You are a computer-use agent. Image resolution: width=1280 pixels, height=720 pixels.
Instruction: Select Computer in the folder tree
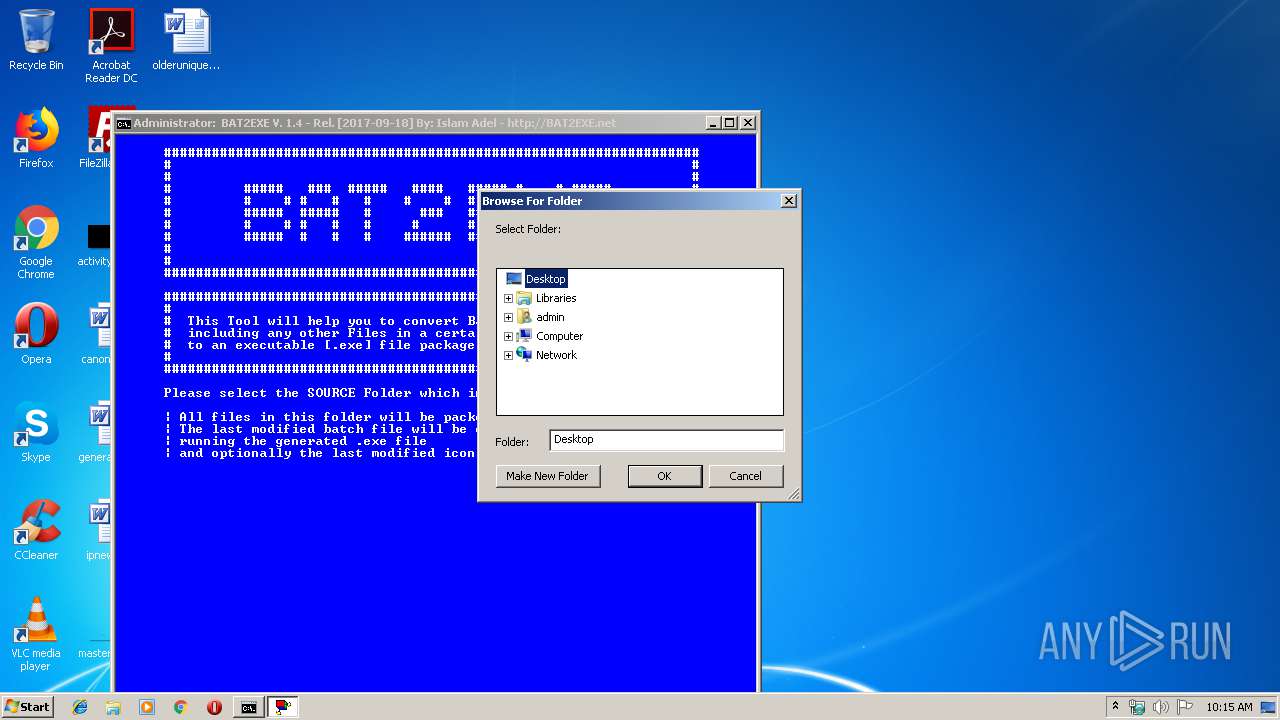coord(559,336)
